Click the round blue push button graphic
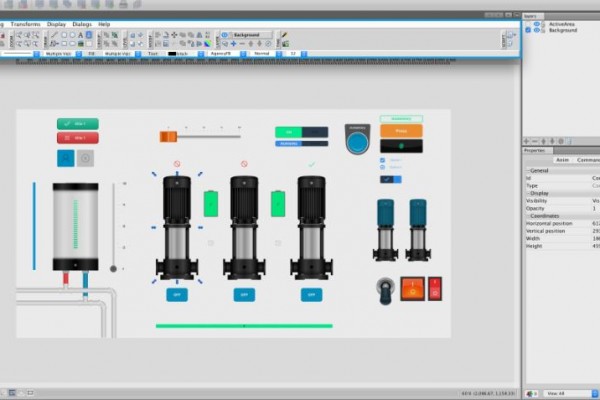 point(357,140)
